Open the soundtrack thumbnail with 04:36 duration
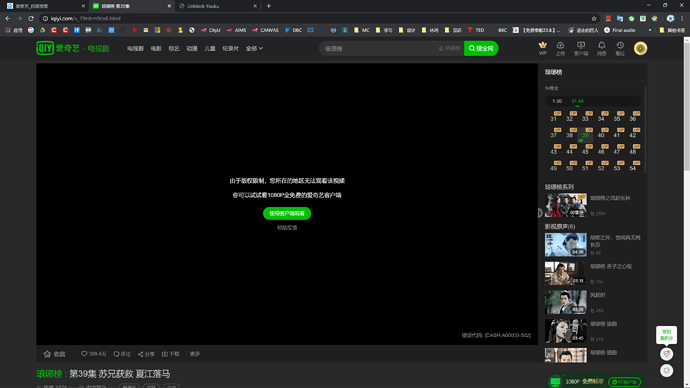The width and height of the screenshot is (690, 388). [565, 245]
